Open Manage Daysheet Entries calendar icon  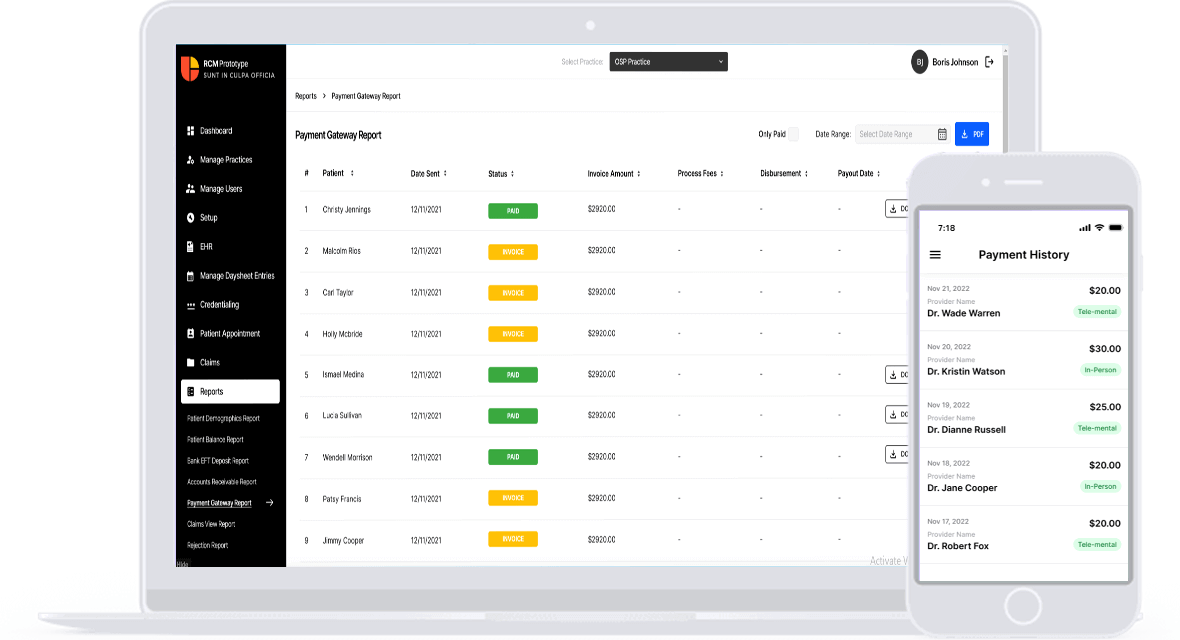(x=190, y=275)
